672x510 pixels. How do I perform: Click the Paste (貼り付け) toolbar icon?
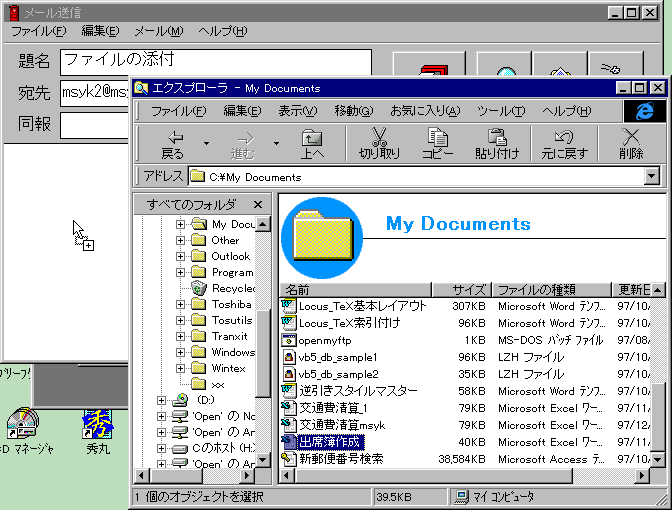(497, 144)
